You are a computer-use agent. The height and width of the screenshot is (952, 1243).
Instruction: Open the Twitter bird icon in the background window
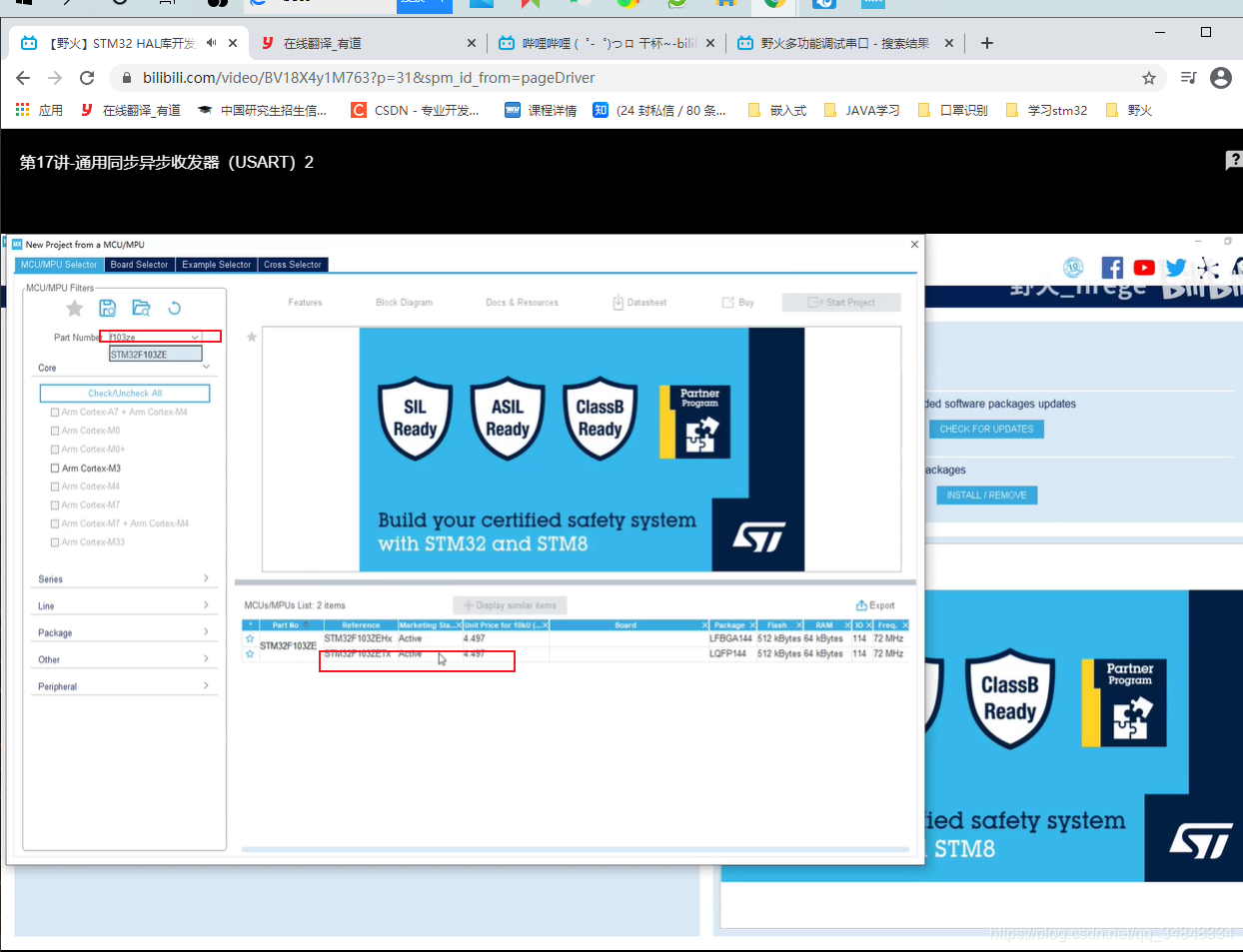click(1176, 268)
